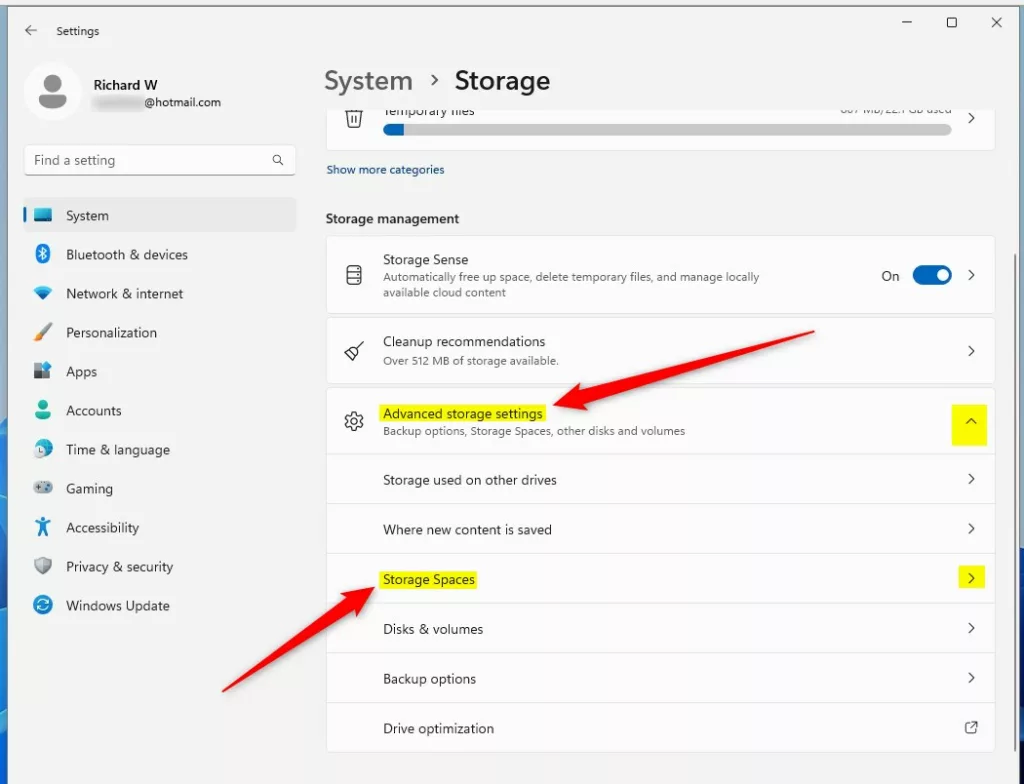The image size is (1024, 784).
Task: Collapse Advanced storage settings chevron
Action: pos(971,421)
